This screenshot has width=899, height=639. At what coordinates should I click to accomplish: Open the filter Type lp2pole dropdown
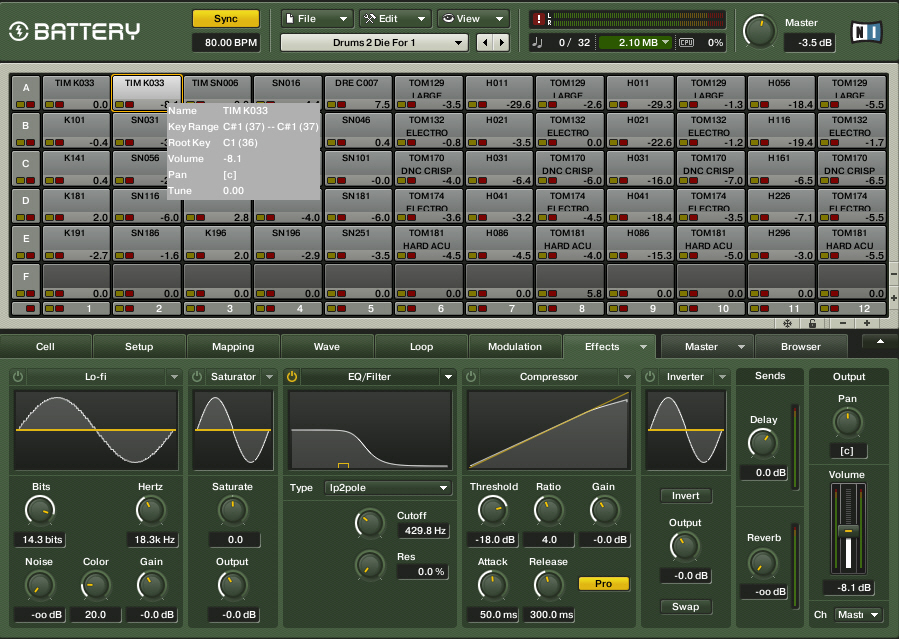[388, 488]
